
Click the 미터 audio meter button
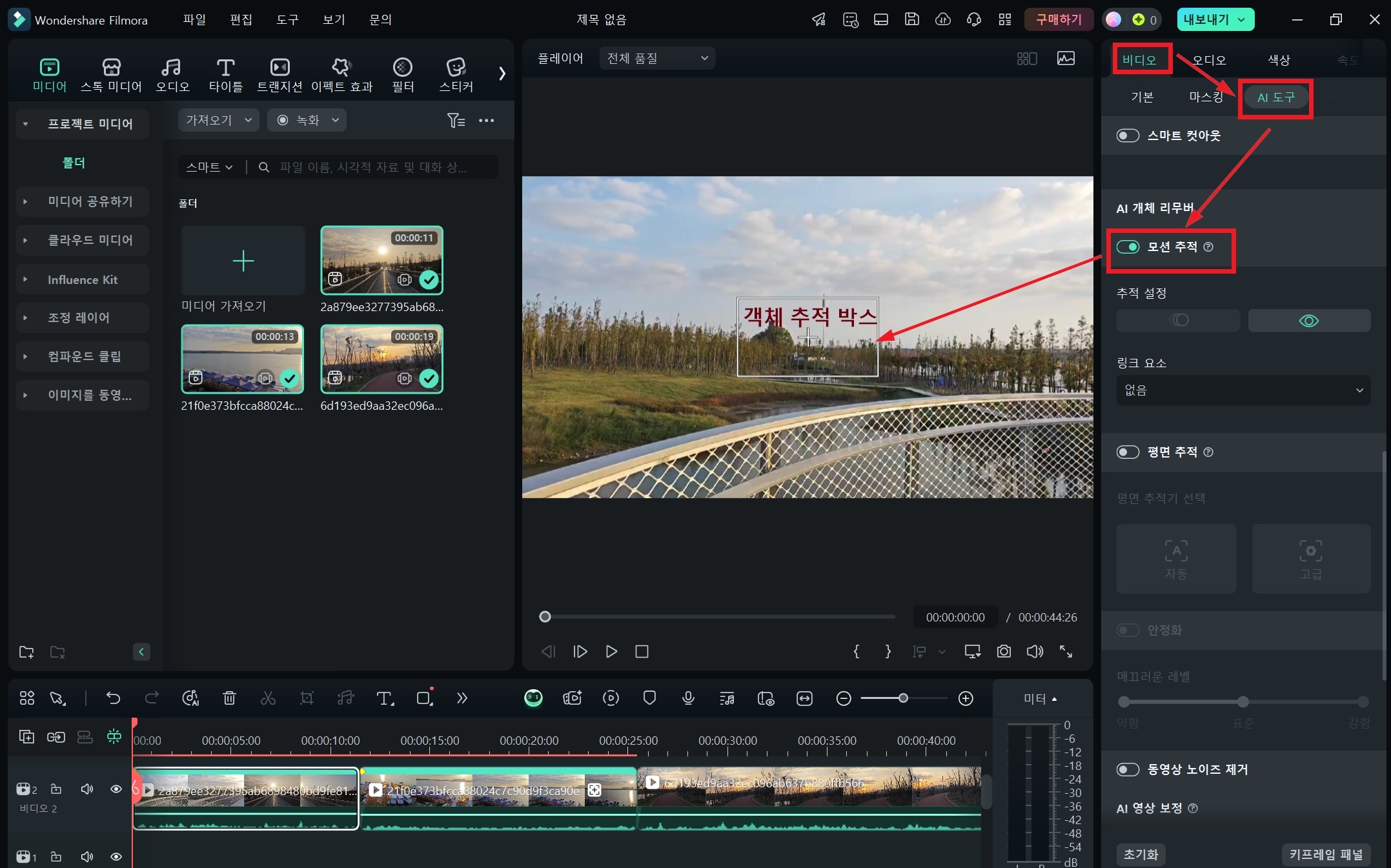click(x=1041, y=698)
